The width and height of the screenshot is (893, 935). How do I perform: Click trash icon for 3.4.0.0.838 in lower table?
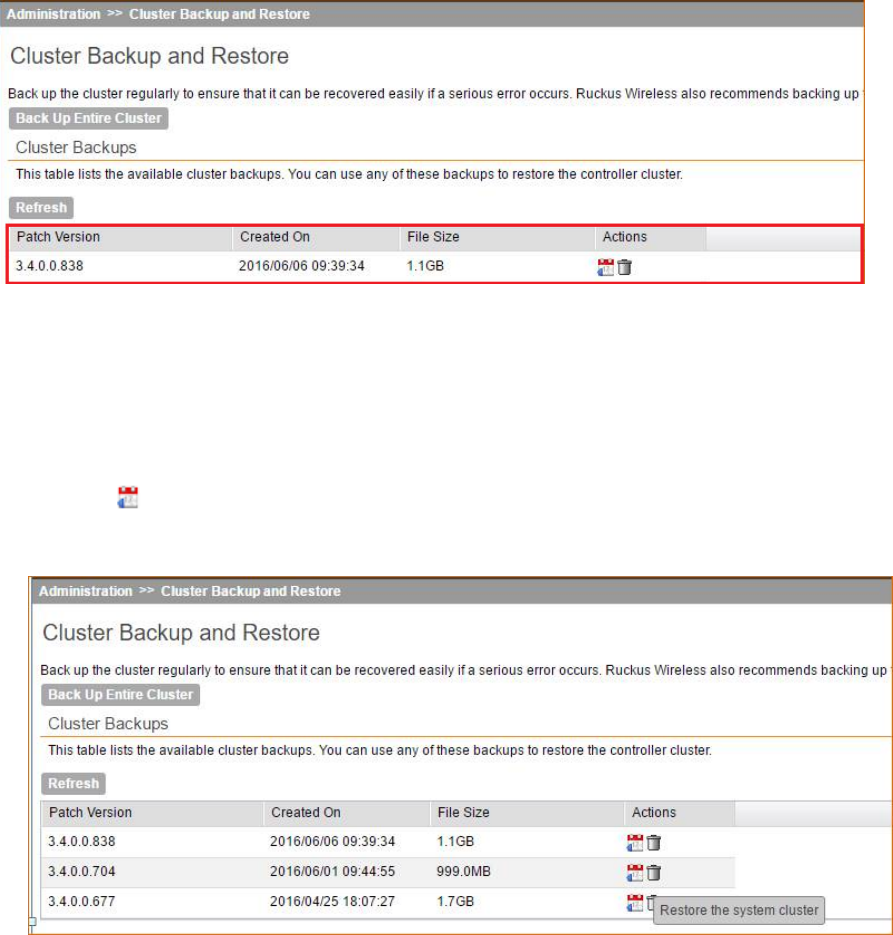(653, 843)
